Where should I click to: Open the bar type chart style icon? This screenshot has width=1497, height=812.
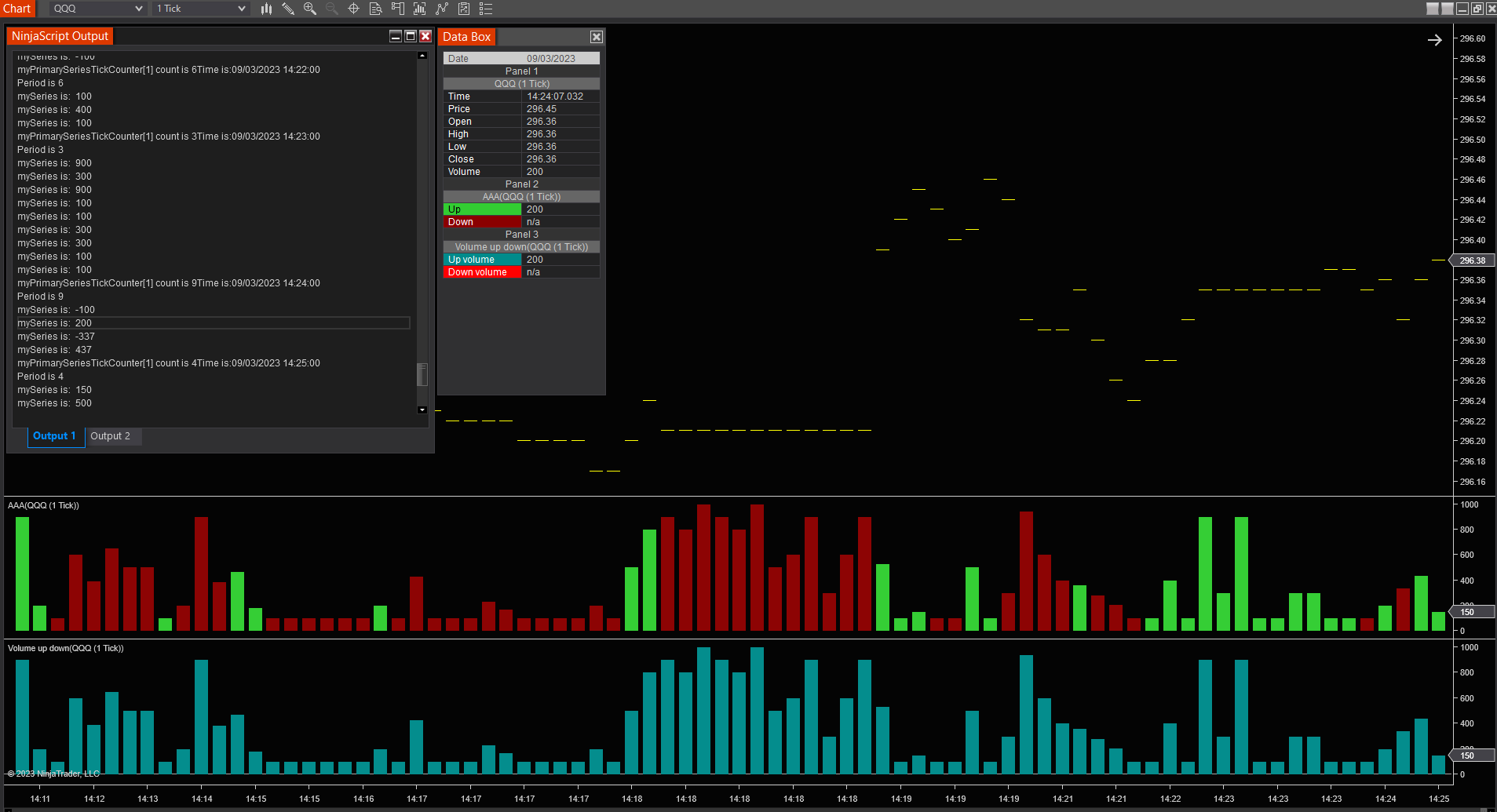click(267, 9)
